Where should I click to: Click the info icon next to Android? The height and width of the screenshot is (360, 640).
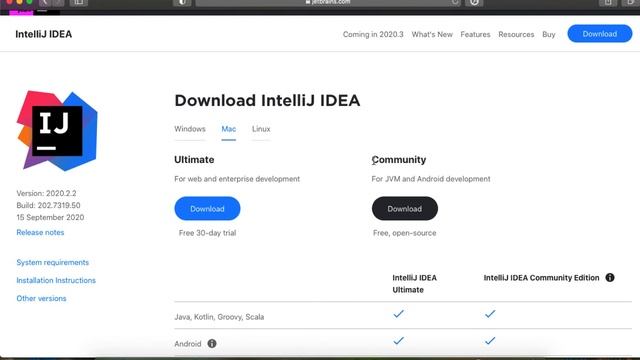[212, 344]
